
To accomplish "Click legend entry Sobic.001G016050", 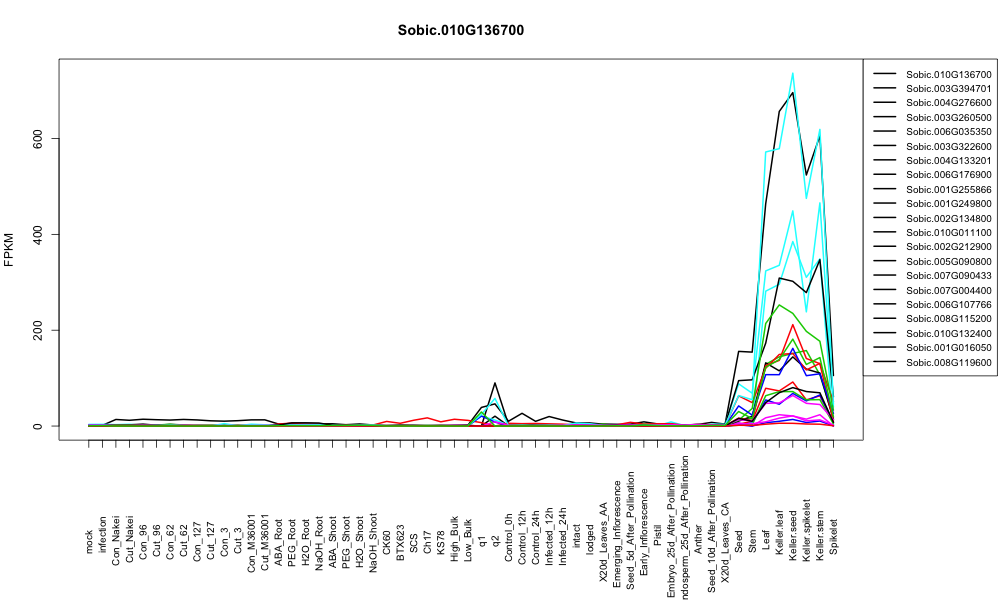I will (948, 348).
